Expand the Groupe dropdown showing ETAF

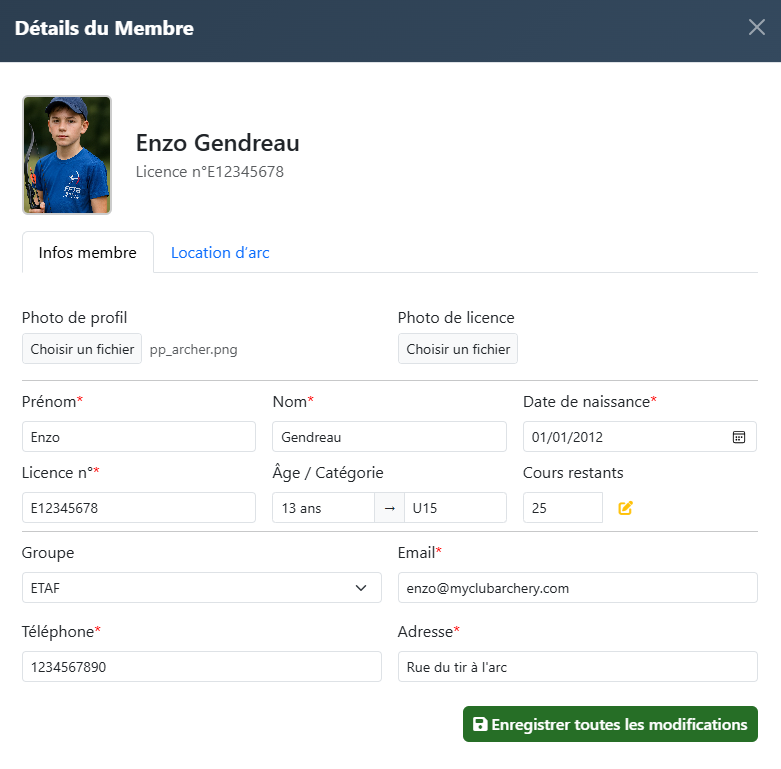click(x=201, y=588)
